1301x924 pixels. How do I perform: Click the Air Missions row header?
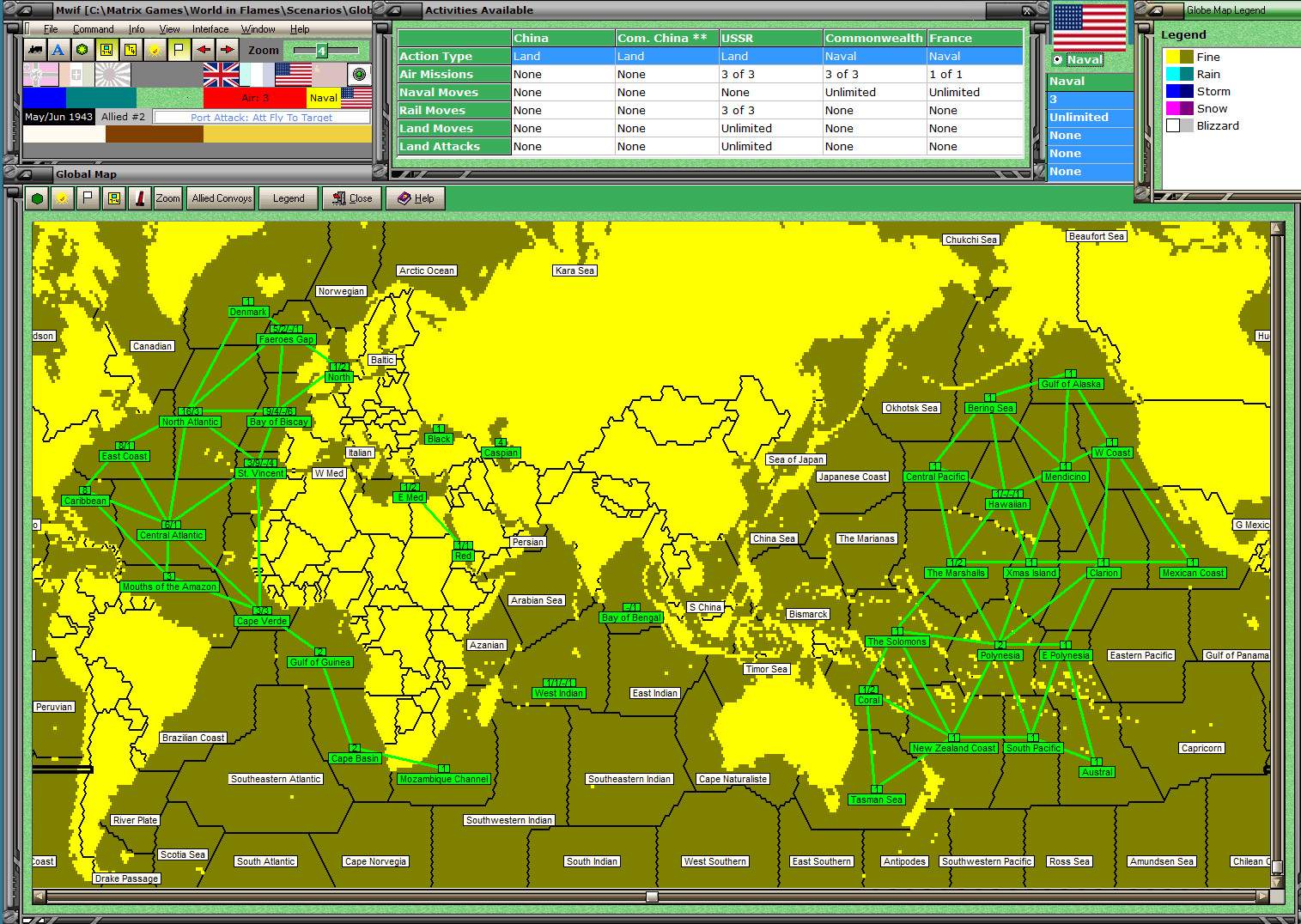(x=454, y=75)
